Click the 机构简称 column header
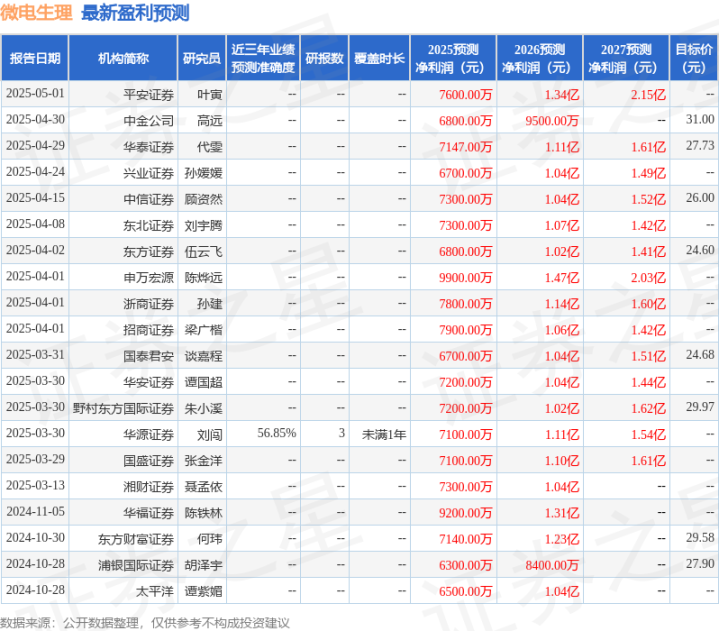The width and height of the screenshot is (719, 631). click(123, 58)
